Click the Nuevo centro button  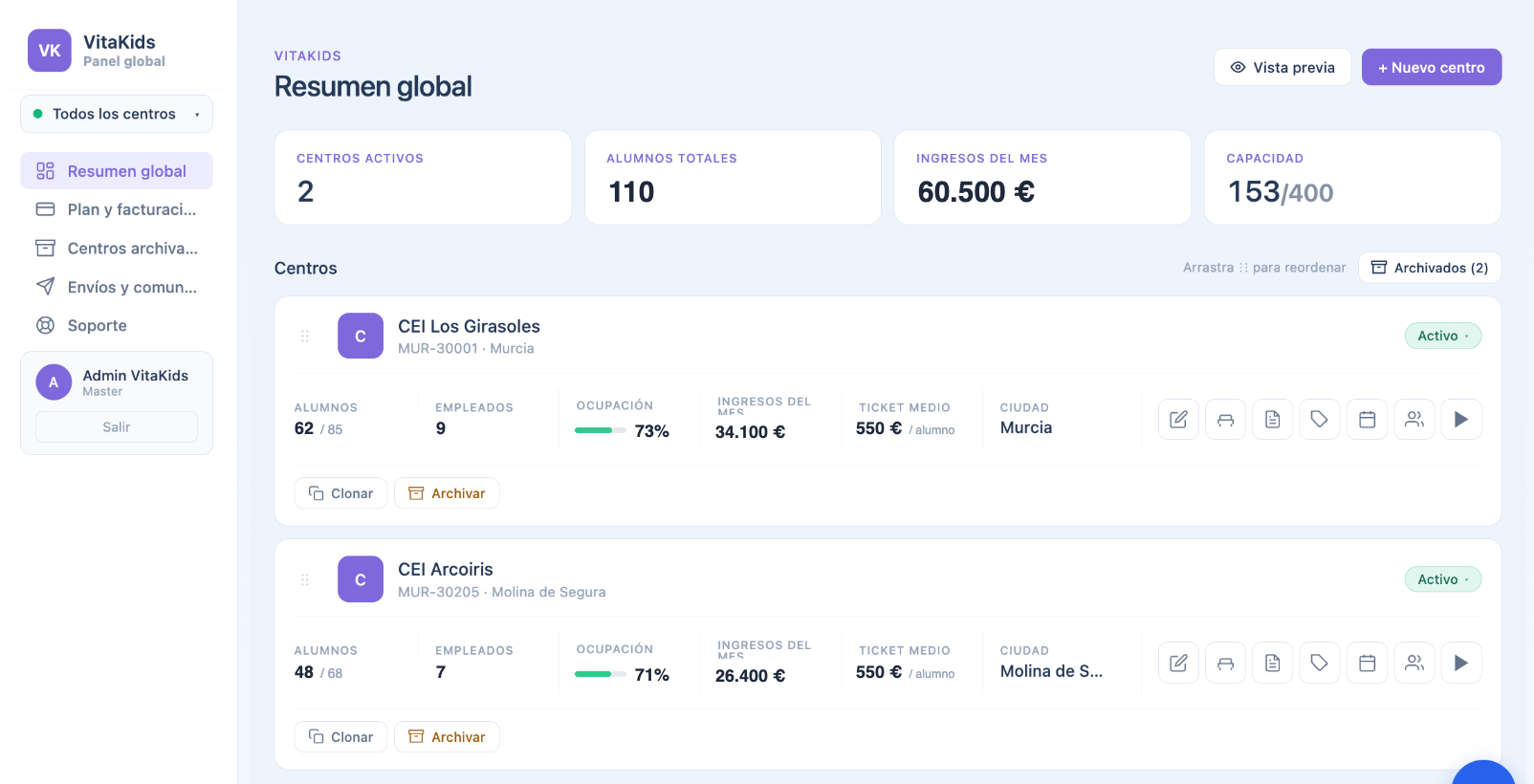(x=1432, y=67)
